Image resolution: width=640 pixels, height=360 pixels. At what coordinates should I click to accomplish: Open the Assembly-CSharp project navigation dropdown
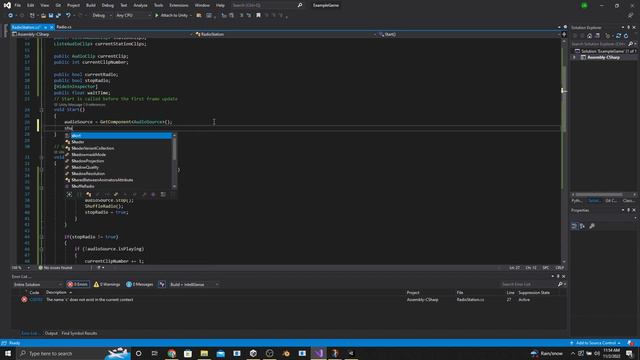point(102,34)
